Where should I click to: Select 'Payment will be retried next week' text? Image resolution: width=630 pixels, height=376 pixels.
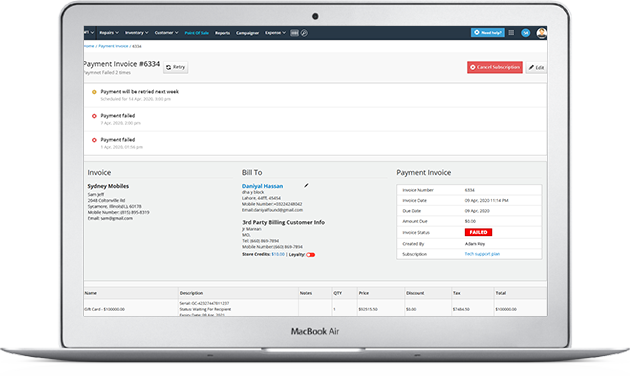click(x=139, y=92)
